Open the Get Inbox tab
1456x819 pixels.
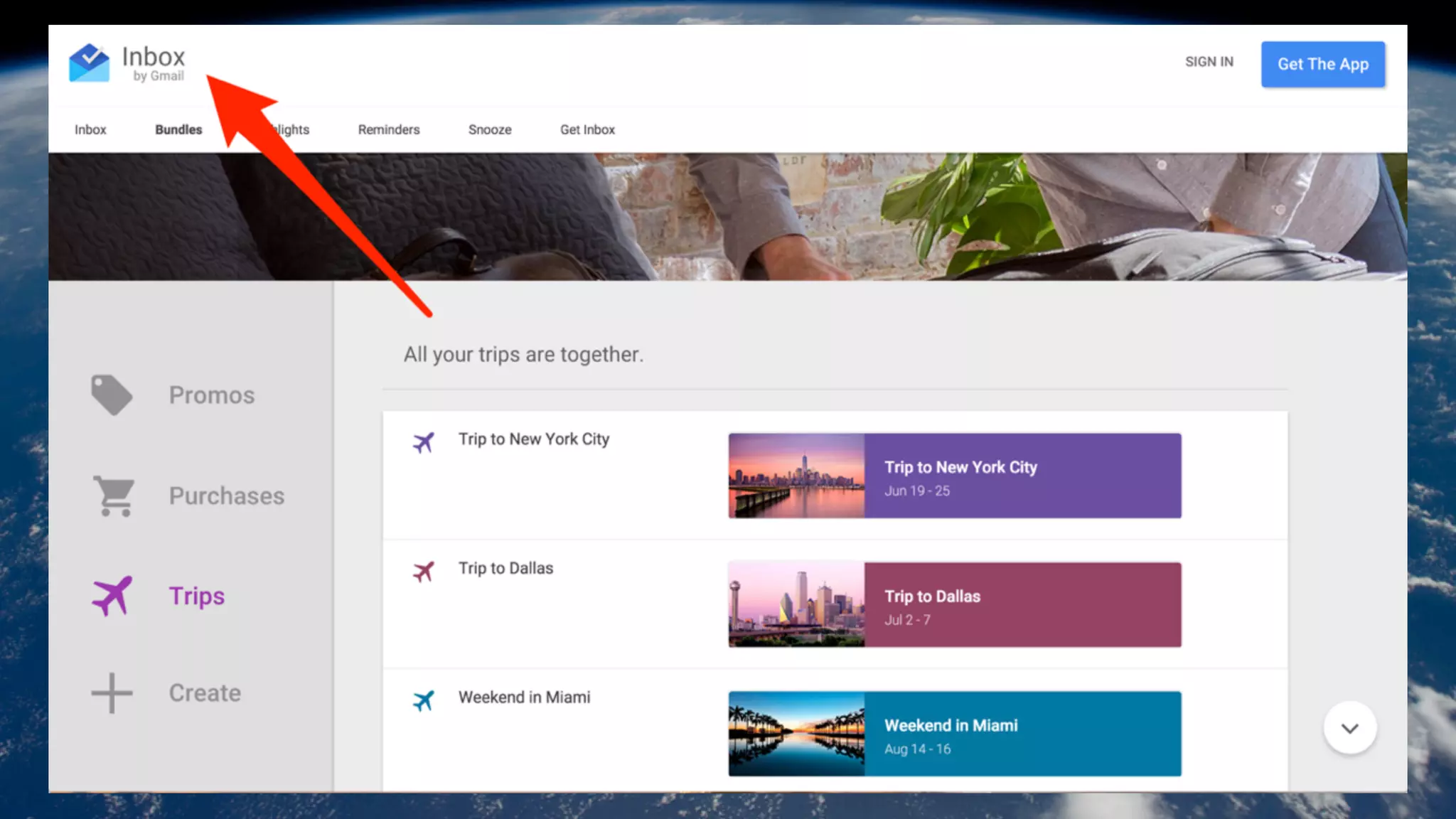(x=587, y=129)
